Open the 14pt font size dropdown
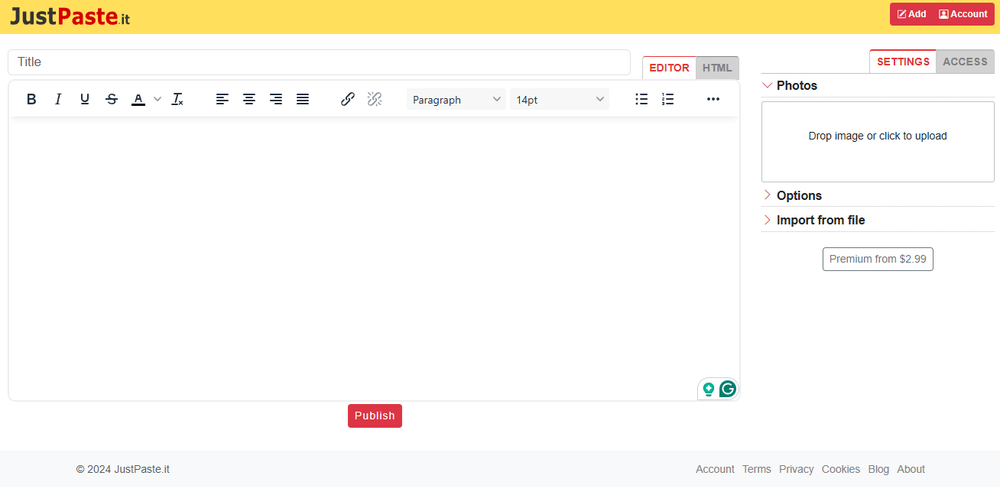 point(559,99)
